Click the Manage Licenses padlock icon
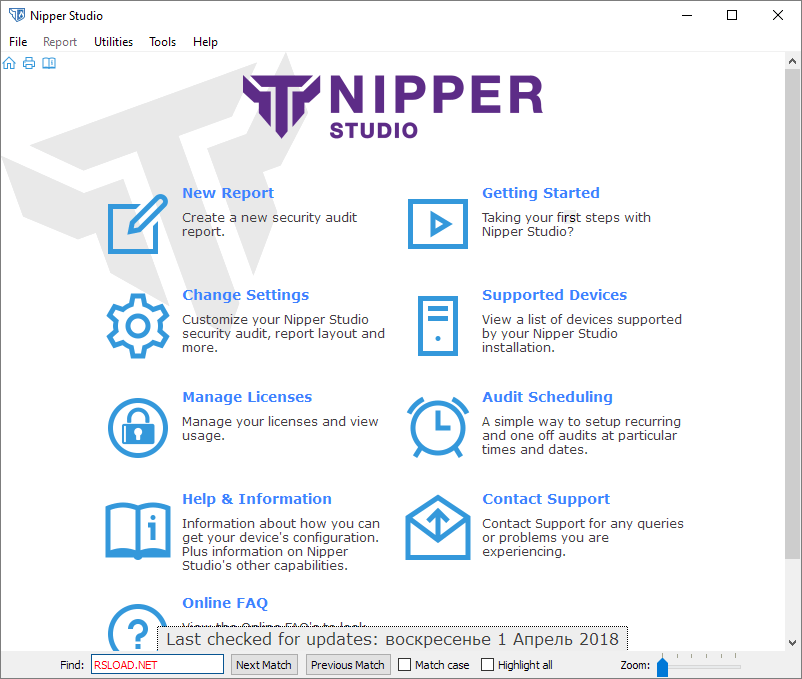Image resolution: width=802 pixels, height=679 pixels. coord(137,427)
